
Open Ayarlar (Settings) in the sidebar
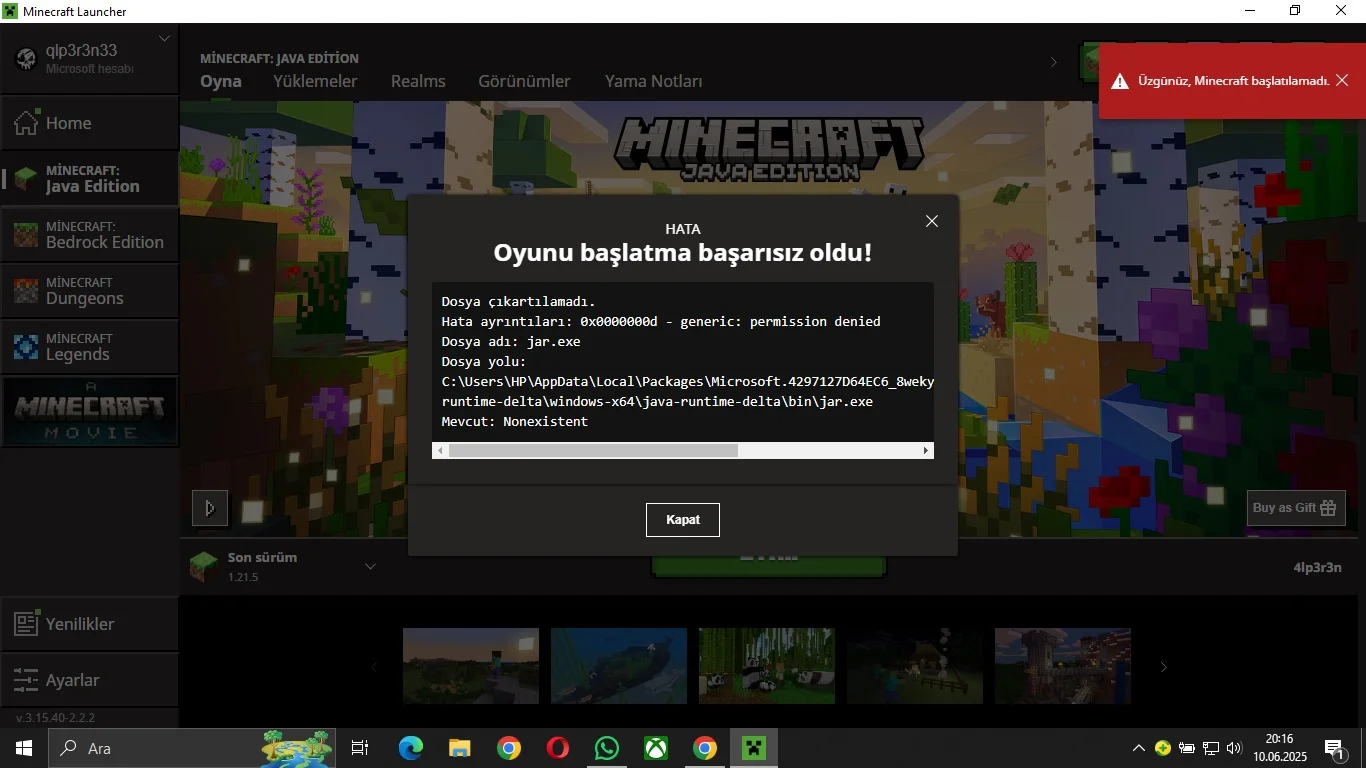click(89, 680)
